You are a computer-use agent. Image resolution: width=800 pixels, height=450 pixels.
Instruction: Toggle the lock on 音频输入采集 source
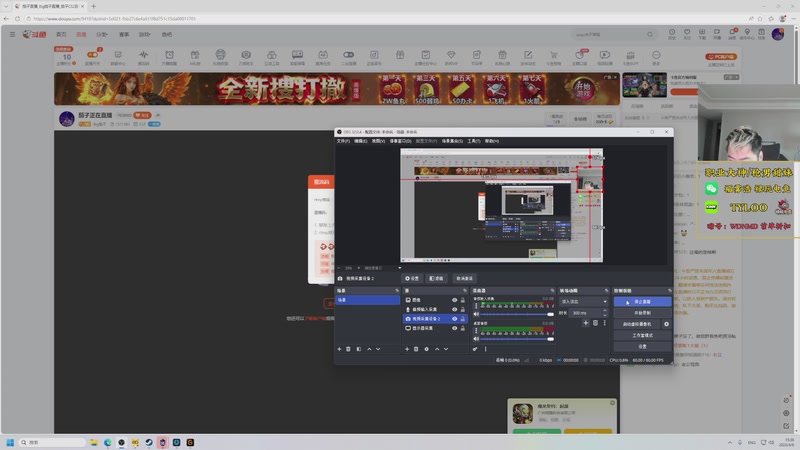tap(463, 309)
